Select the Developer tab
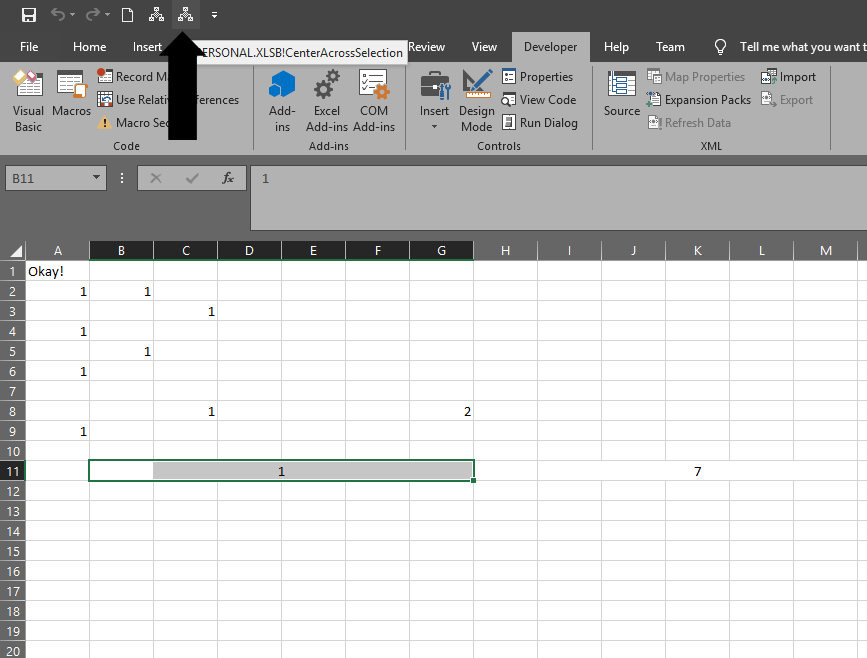The height and width of the screenshot is (658, 867). [551, 47]
